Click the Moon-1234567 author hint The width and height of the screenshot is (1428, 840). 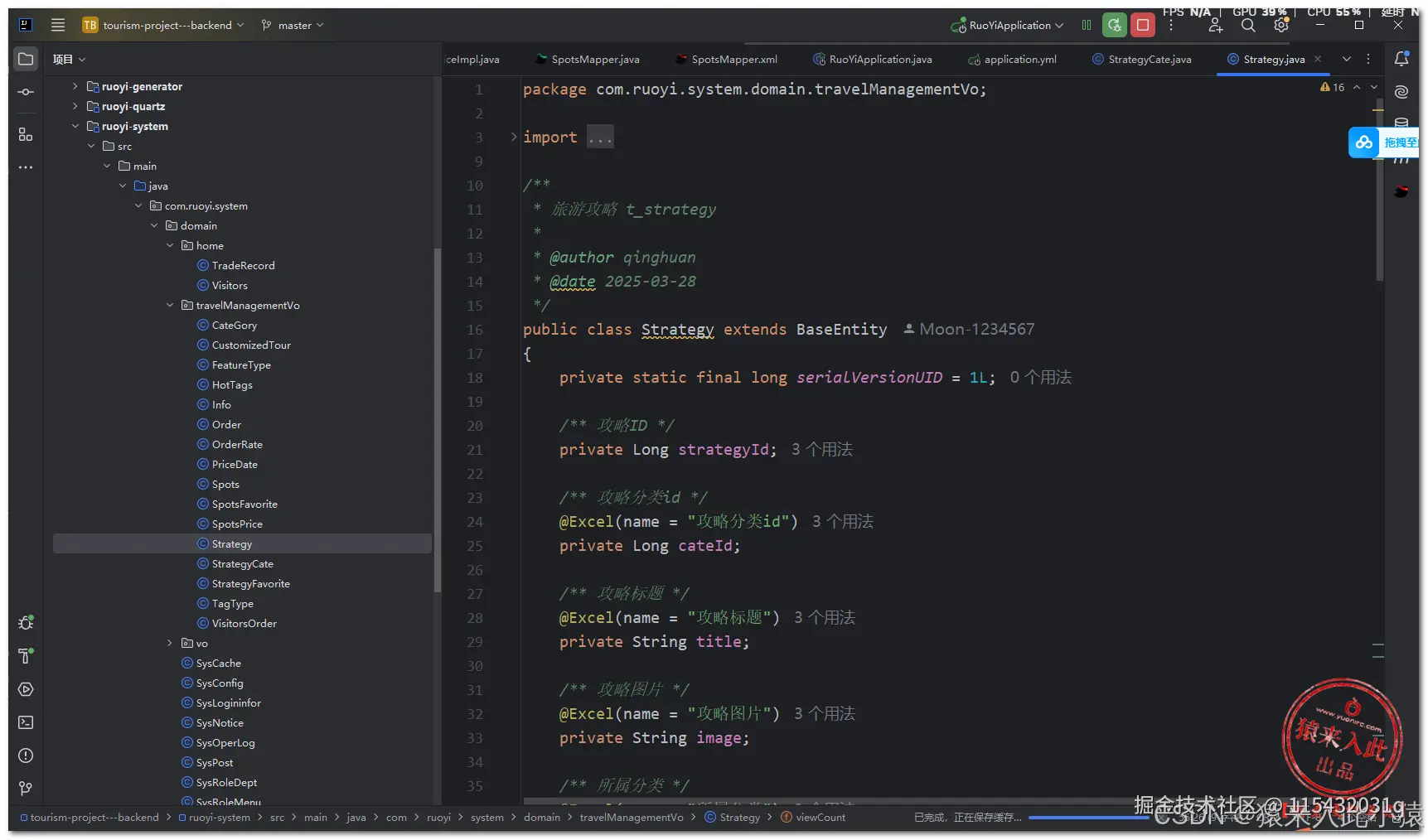[968, 329]
